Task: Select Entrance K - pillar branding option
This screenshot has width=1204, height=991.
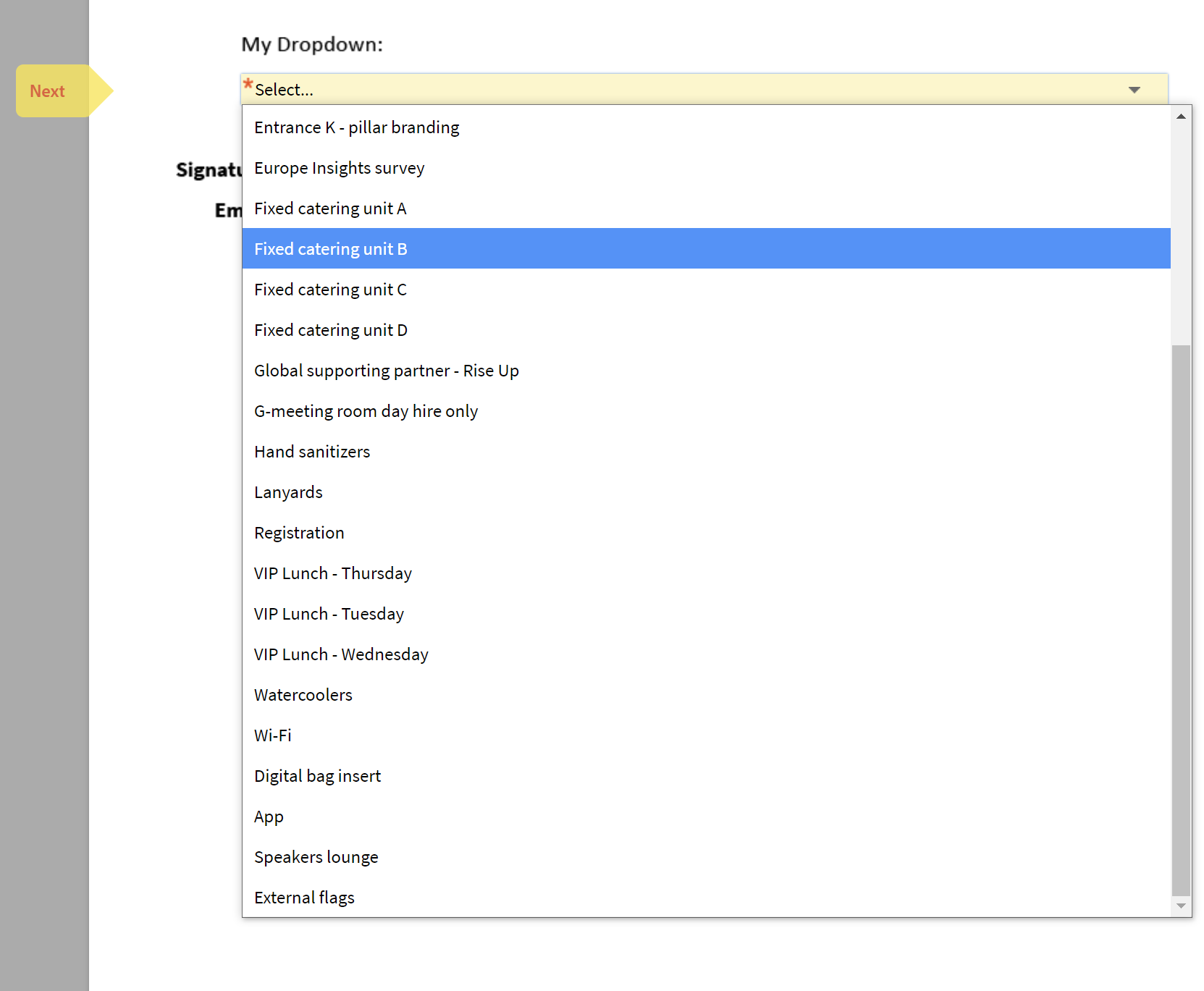Action: (356, 127)
